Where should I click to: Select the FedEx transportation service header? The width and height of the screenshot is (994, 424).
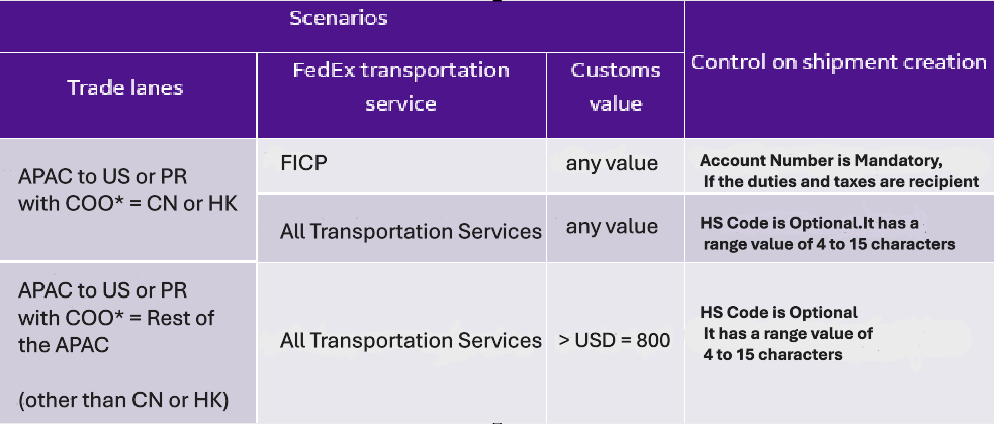pos(400,87)
